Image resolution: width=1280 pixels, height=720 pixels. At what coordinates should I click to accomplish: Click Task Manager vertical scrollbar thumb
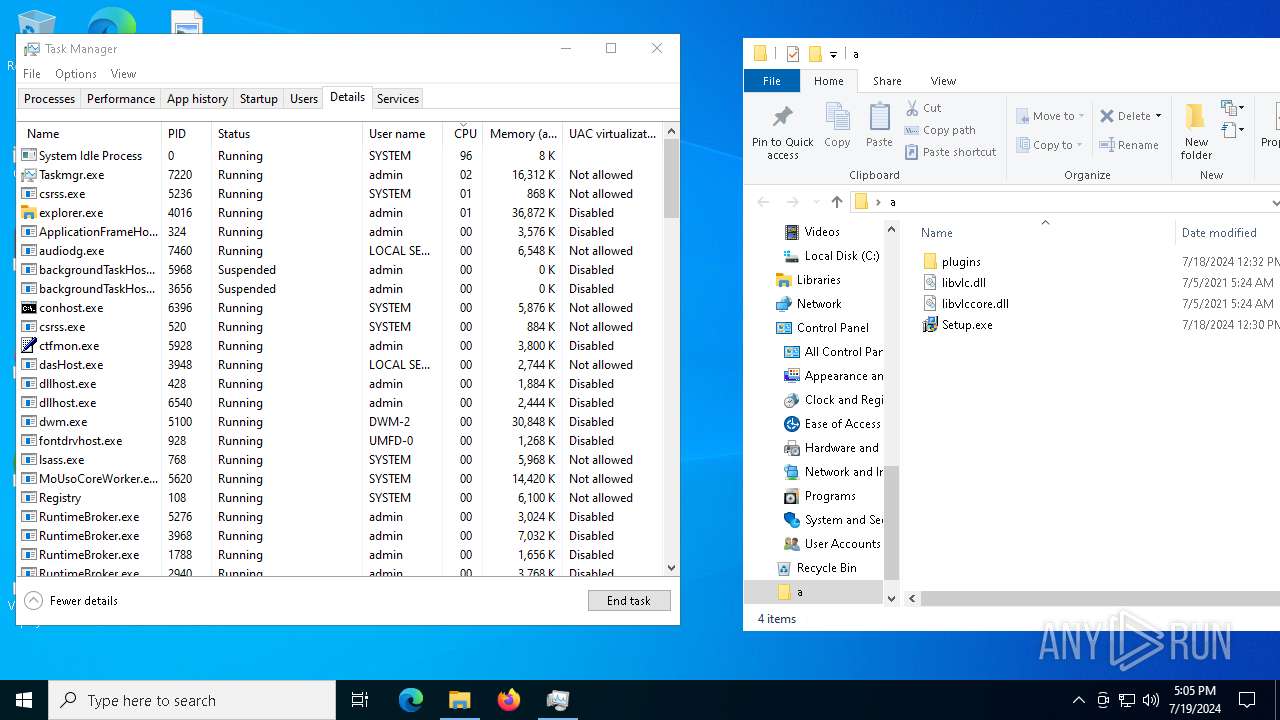point(672,178)
